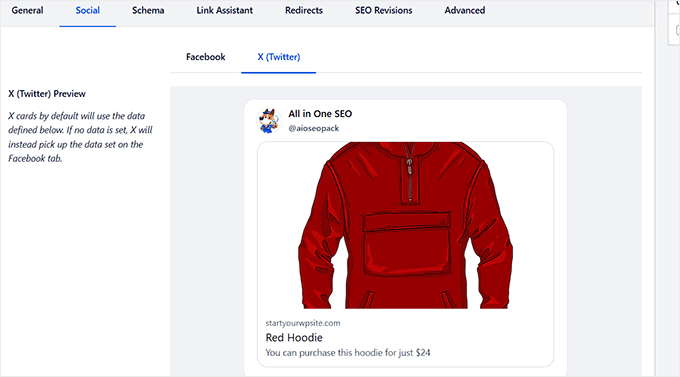This screenshot has height=377, width=680.
Task: Open the General tab
Action: (x=27, y=10)
